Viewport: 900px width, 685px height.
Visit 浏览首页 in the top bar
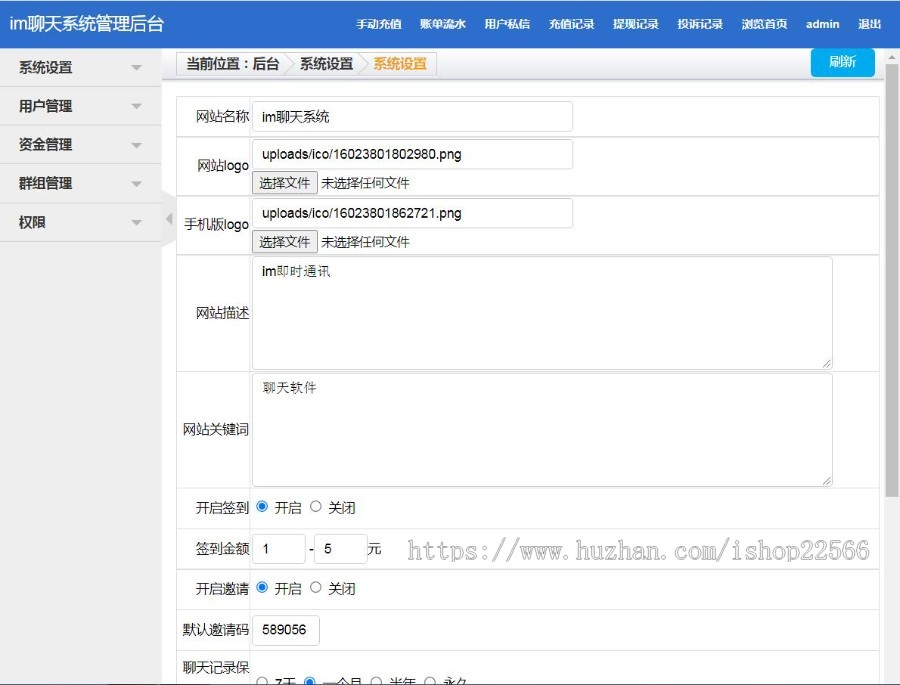pyautogui.click(x=764, y=24)
